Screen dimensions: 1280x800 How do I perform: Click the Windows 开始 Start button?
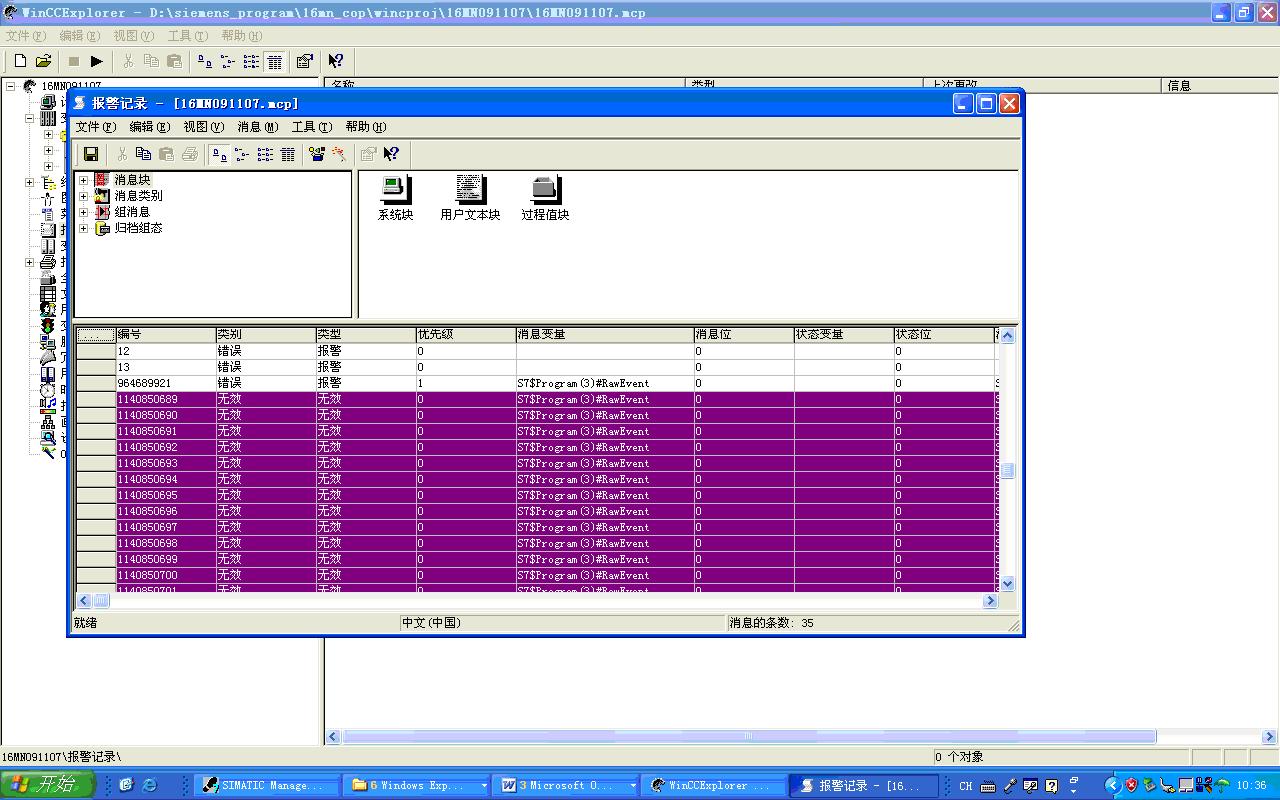click(x=47, y=785)
